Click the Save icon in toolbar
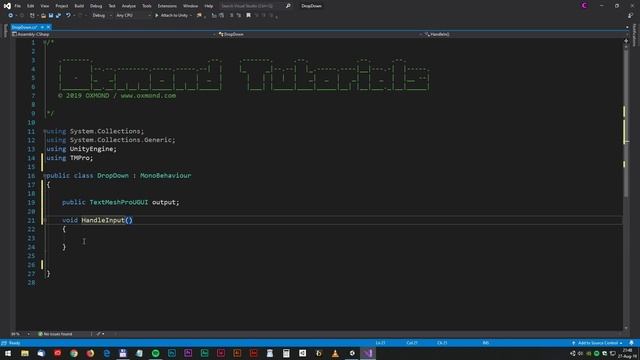Image resolution: width=640 pixels, height=360 pixels. click(51, 16)
